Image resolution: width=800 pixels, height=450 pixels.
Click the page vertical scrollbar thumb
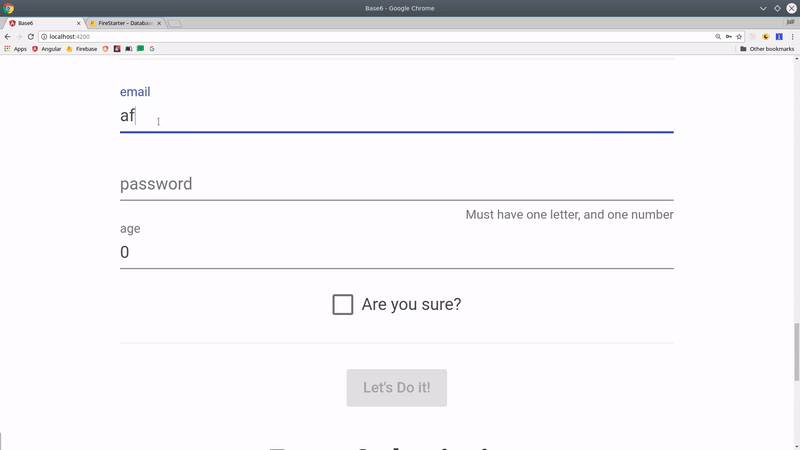(x=796, y=352)
